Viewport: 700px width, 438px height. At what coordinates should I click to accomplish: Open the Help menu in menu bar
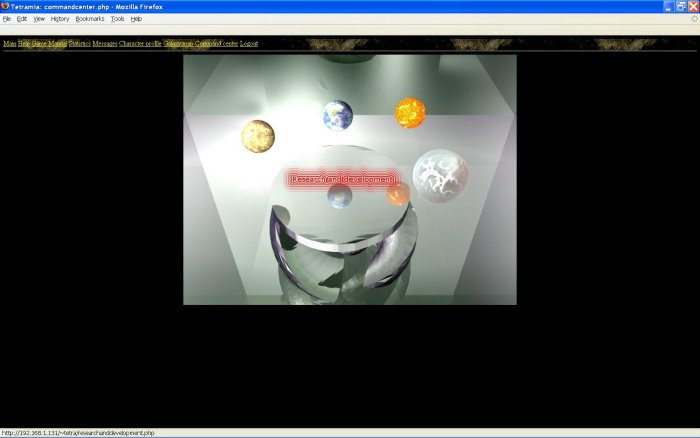point(136,19)
